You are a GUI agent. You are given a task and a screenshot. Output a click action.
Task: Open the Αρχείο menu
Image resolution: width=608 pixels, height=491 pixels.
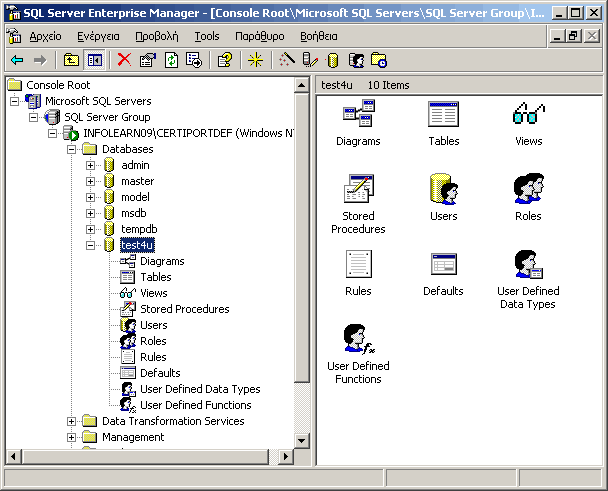point(45,36)
